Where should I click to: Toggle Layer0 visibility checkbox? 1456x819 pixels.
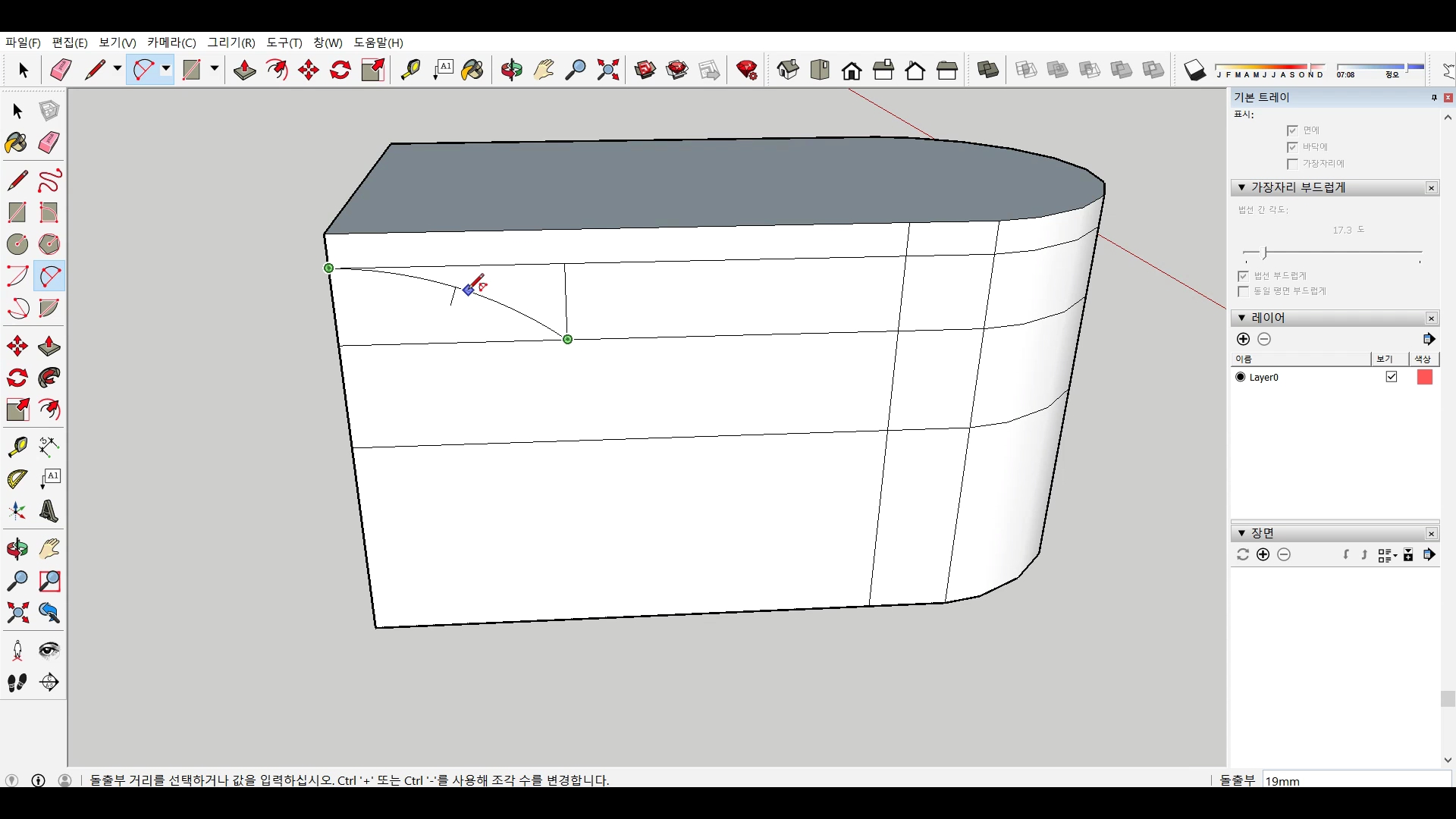[x=1392, y=377]
